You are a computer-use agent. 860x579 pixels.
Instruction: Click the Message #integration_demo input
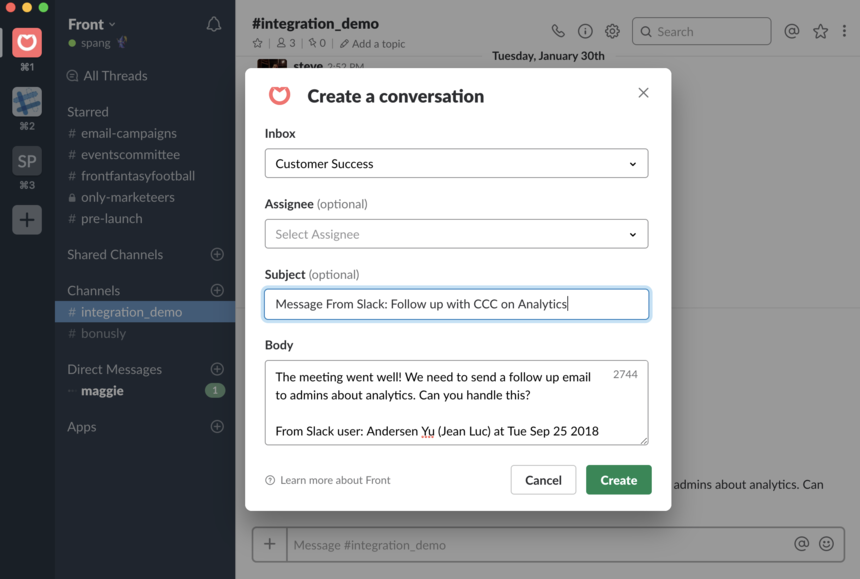[x=540, y=545]
